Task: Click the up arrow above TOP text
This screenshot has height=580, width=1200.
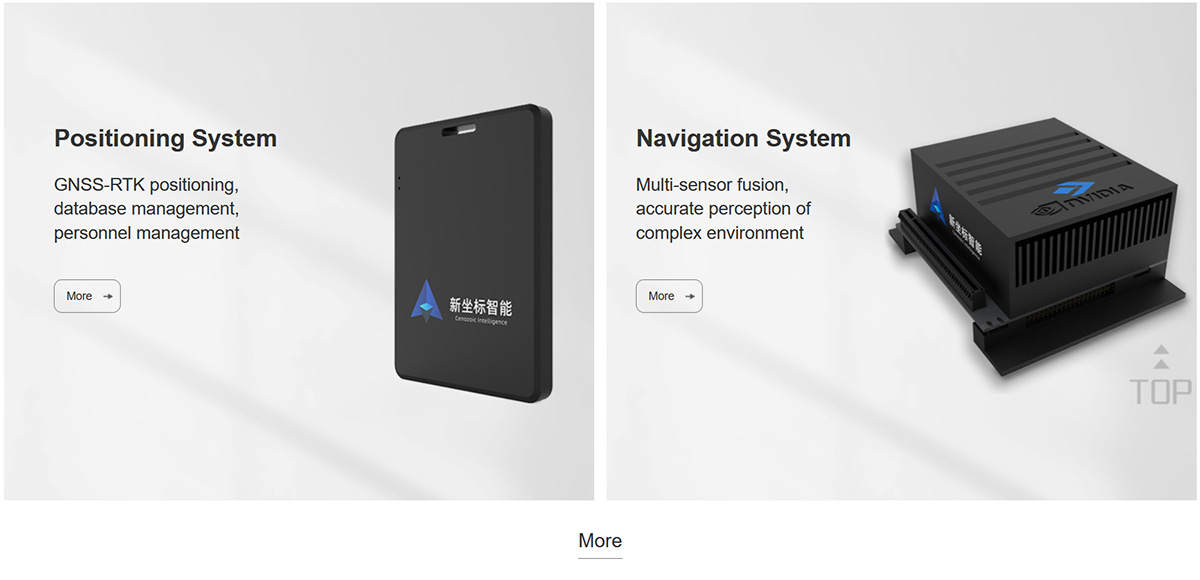Action: (x=1161, y=357)
